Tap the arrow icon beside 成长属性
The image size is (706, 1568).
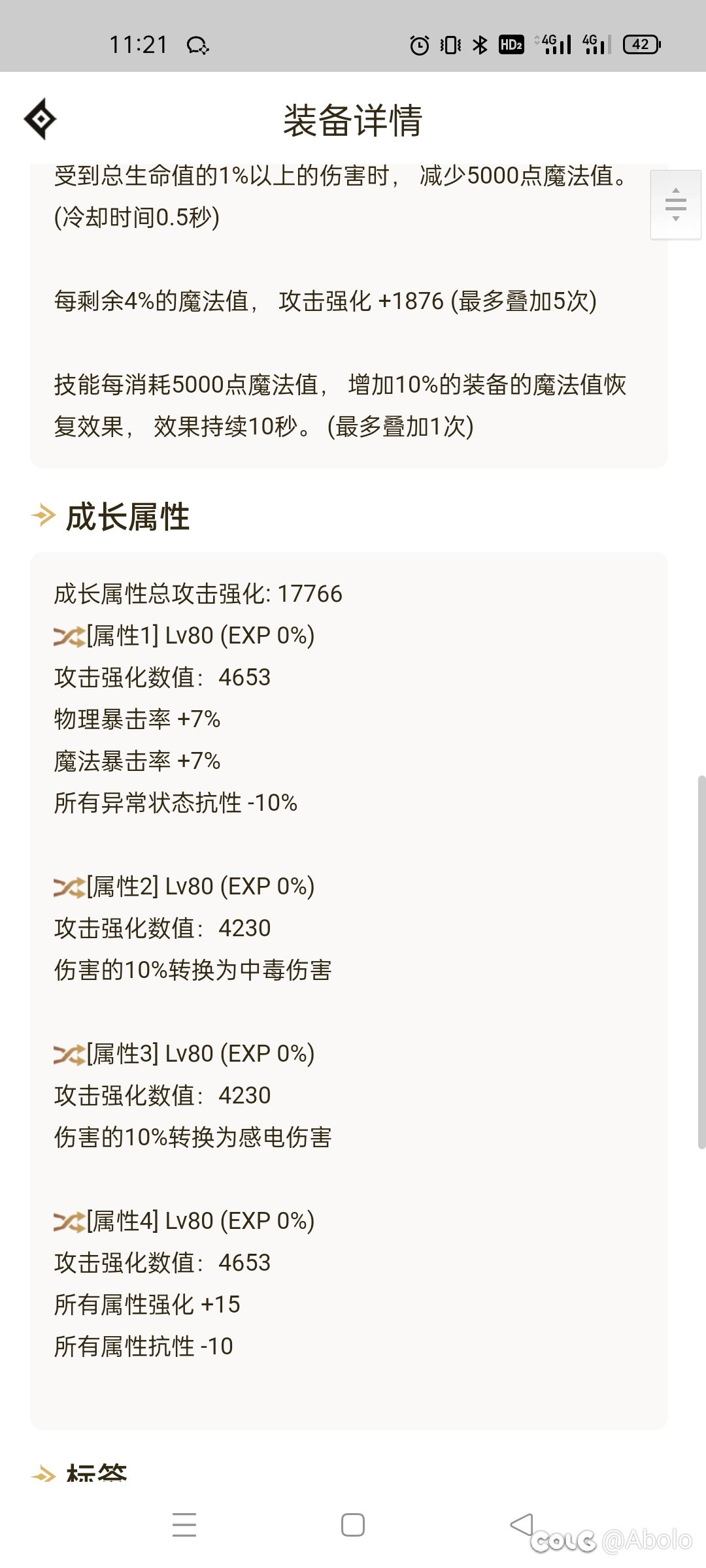pos(43,515)
